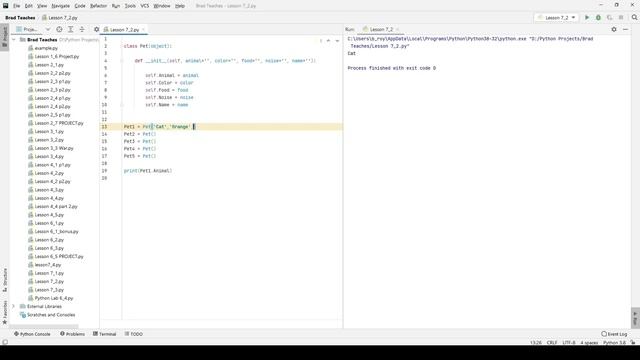
Task: Fold the __init__ method gutter marker
Action: pyautogui.click(x=121, y=61)
